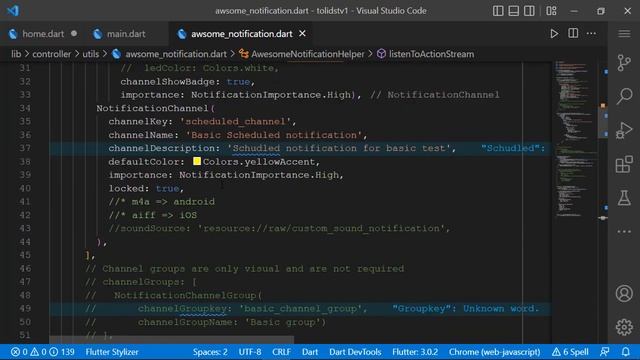Toggle primary side bar layout button

coord(498,11)
